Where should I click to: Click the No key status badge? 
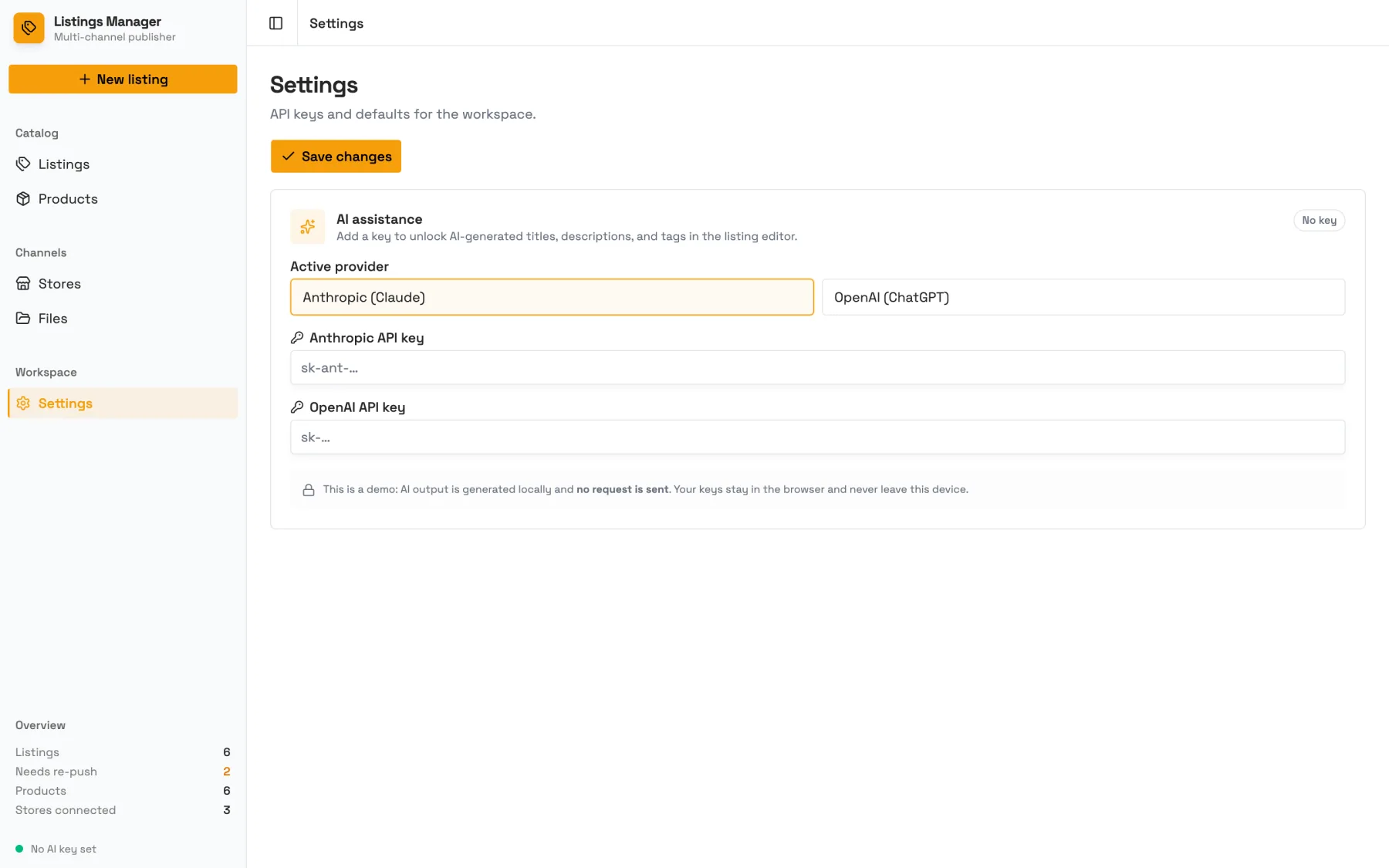click(1319, 220)
